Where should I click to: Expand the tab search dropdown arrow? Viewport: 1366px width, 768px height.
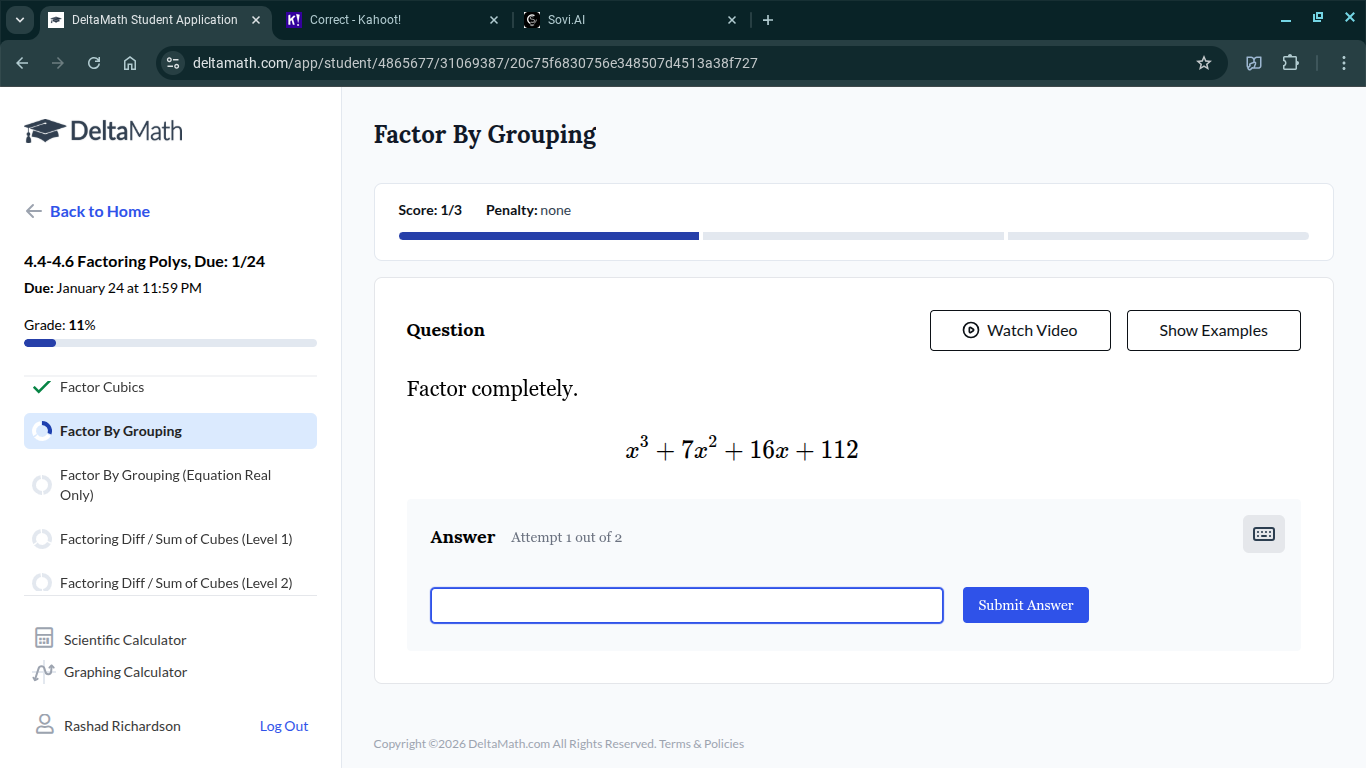point(19,20)
